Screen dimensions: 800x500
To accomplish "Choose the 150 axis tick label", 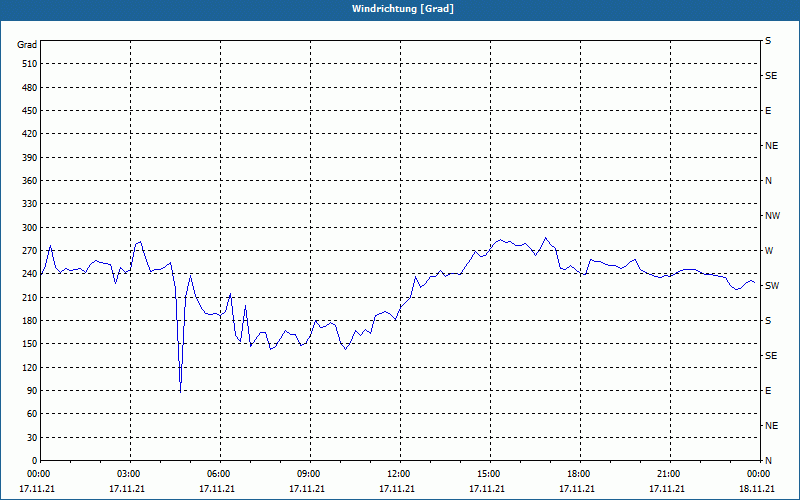I will click(x=30, y=344).
